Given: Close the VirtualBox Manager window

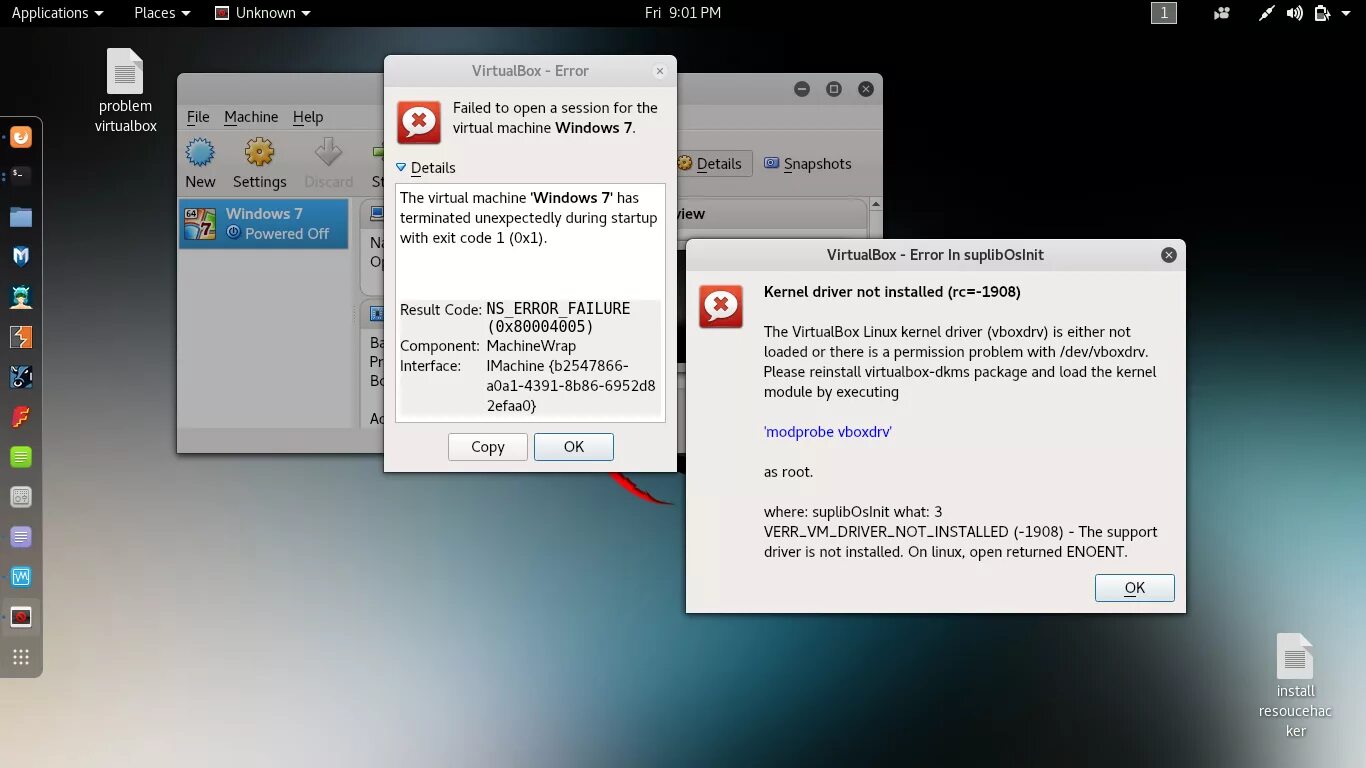Looking at the screenshot, I should pyautogui.click(x=866, y=89).
